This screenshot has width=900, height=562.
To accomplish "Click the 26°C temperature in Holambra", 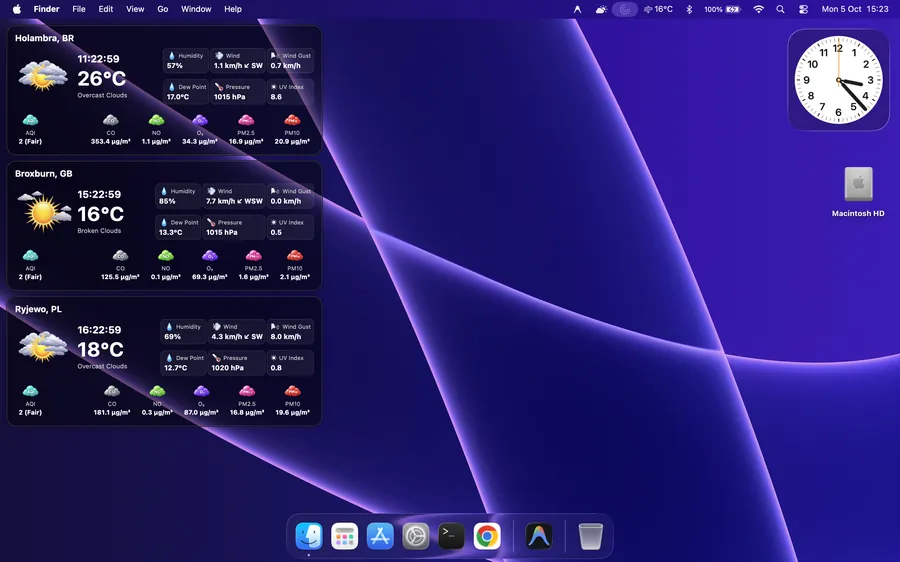I will pos(102,79).
